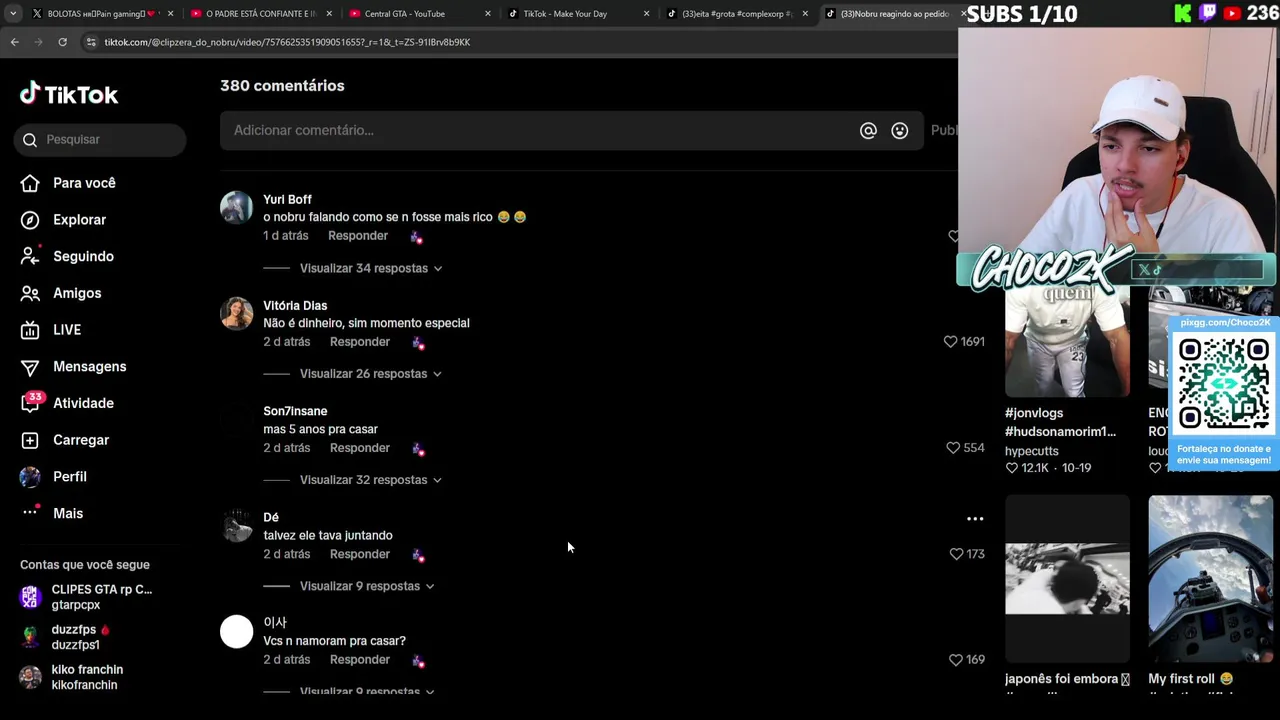The width and height of the screenshot is (1280, 720).
Task: Click the Adicionar comentário input field
Action: click(x=540, y=130)
